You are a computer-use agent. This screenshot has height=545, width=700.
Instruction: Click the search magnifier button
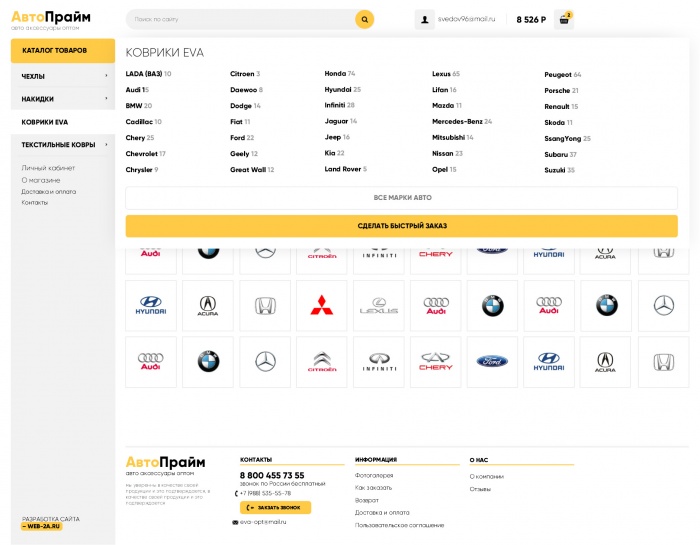pos(364,19)
